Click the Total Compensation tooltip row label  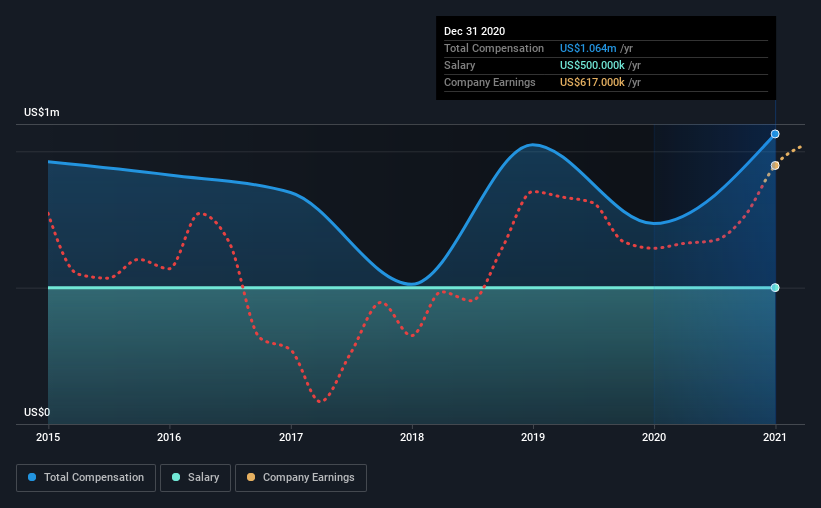click(494, 48)
